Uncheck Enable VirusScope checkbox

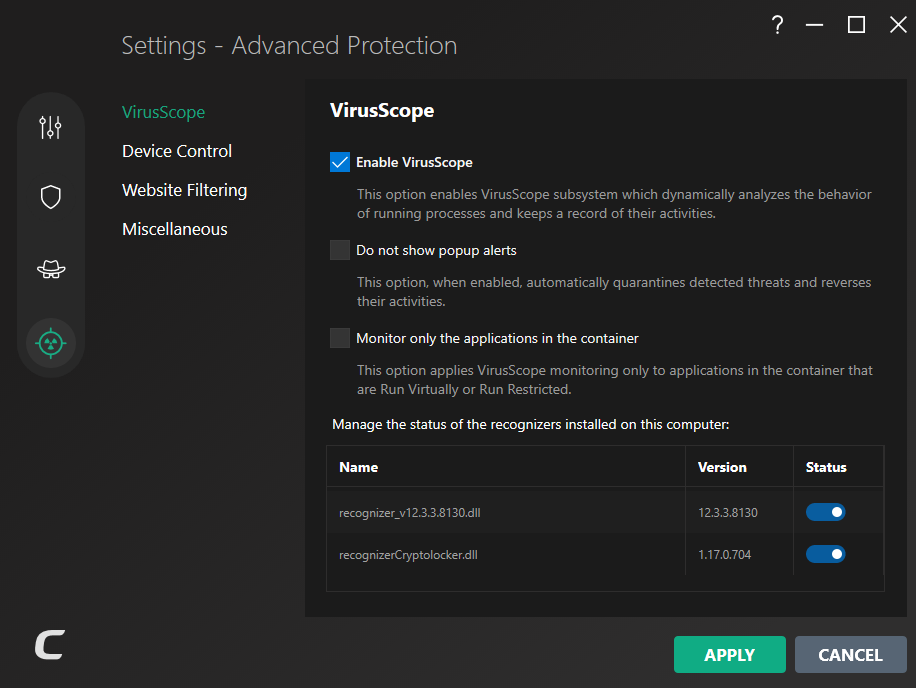[x=340, y=162]
